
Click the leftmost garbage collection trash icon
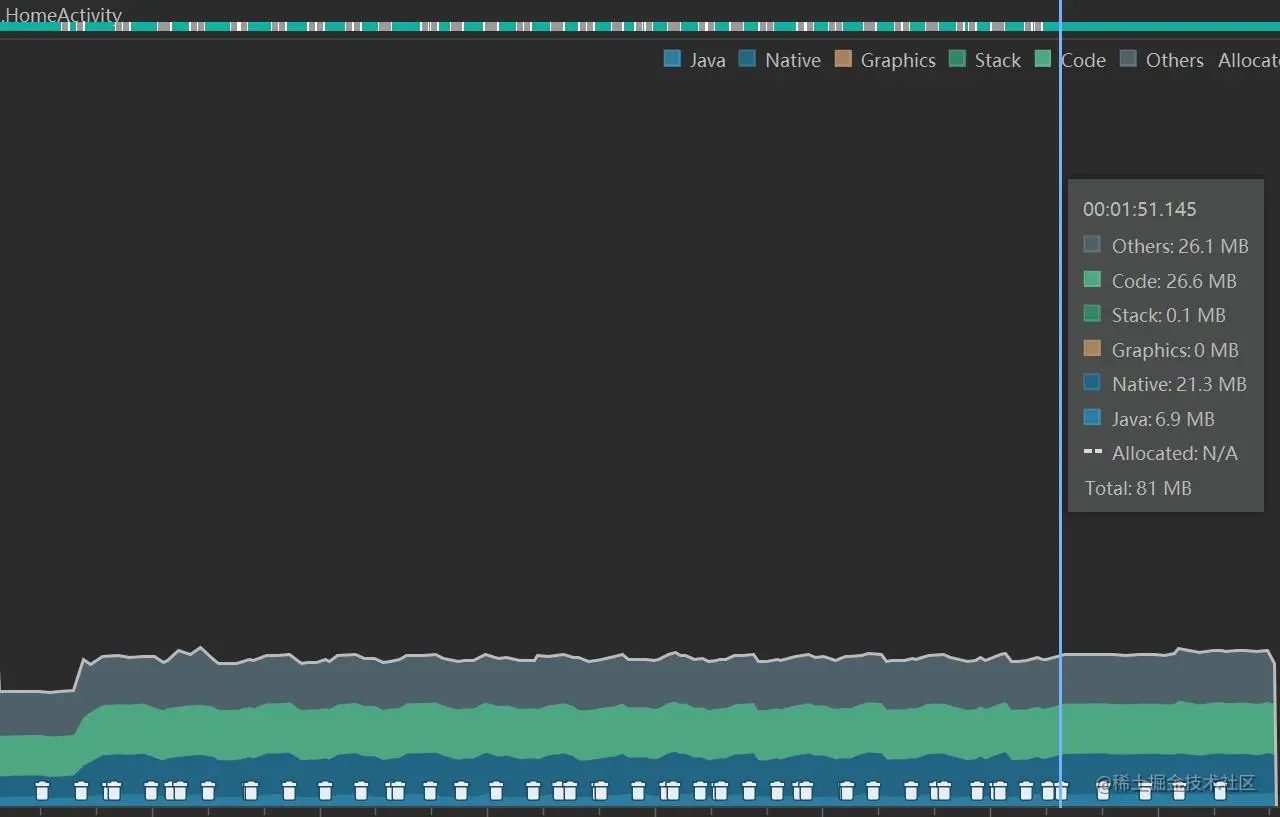(x=42, y=790)
